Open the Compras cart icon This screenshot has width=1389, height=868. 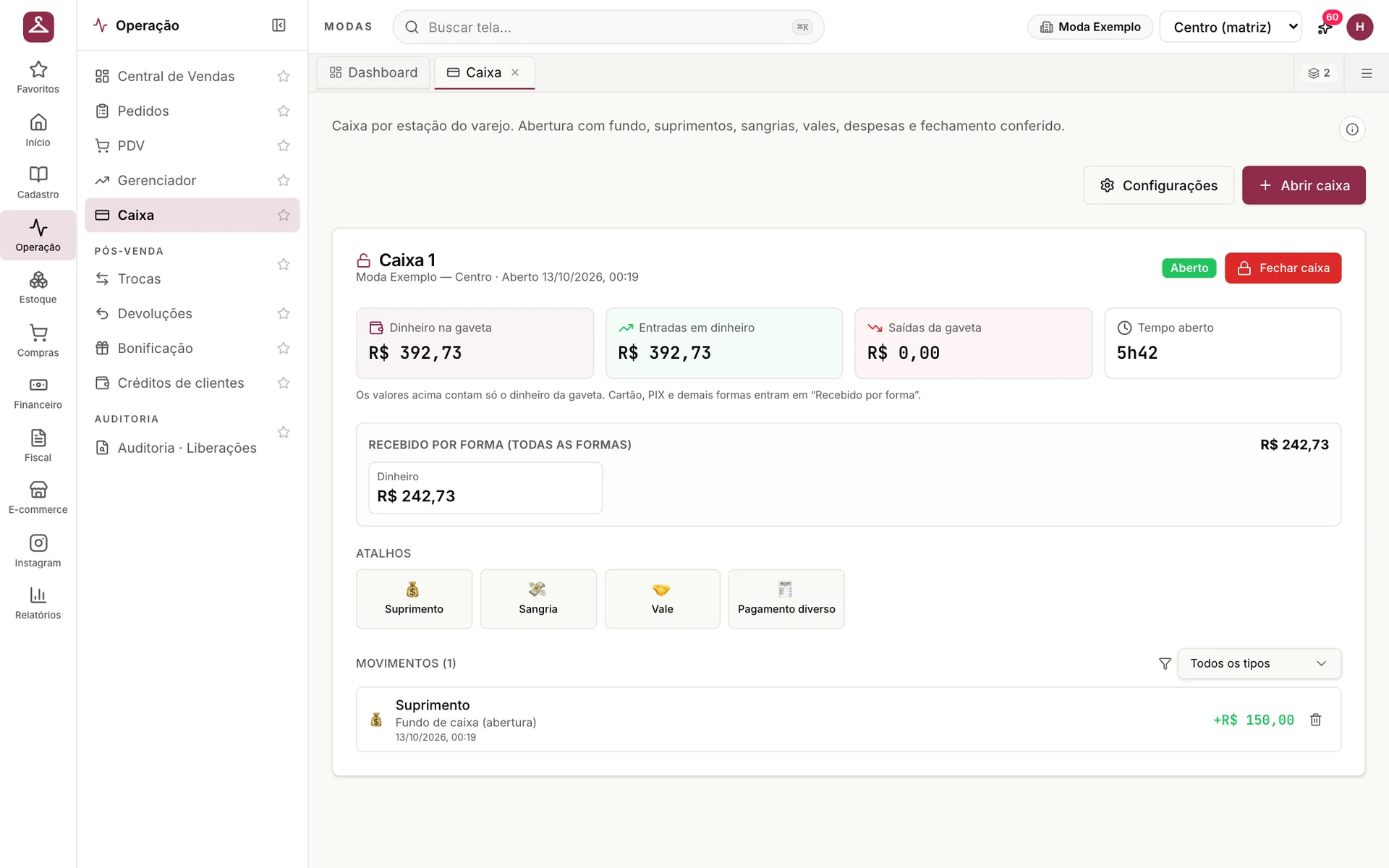38,341
